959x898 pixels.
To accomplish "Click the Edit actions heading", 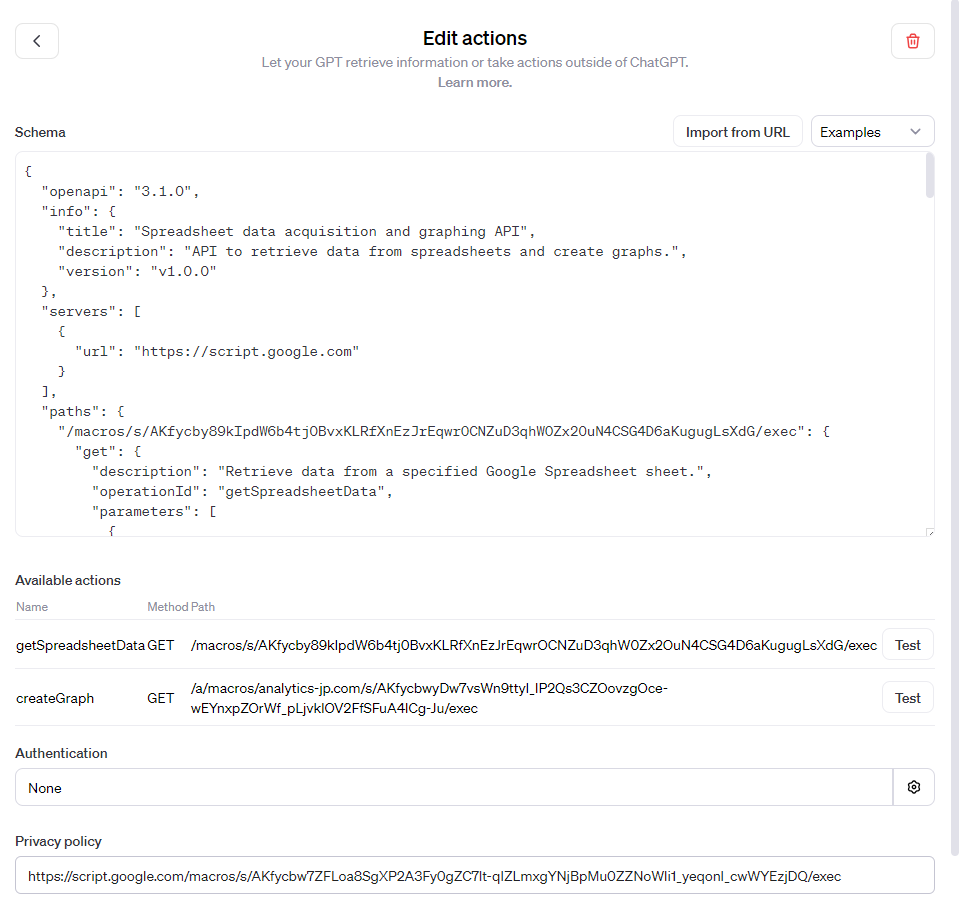I will pos(474,38).
